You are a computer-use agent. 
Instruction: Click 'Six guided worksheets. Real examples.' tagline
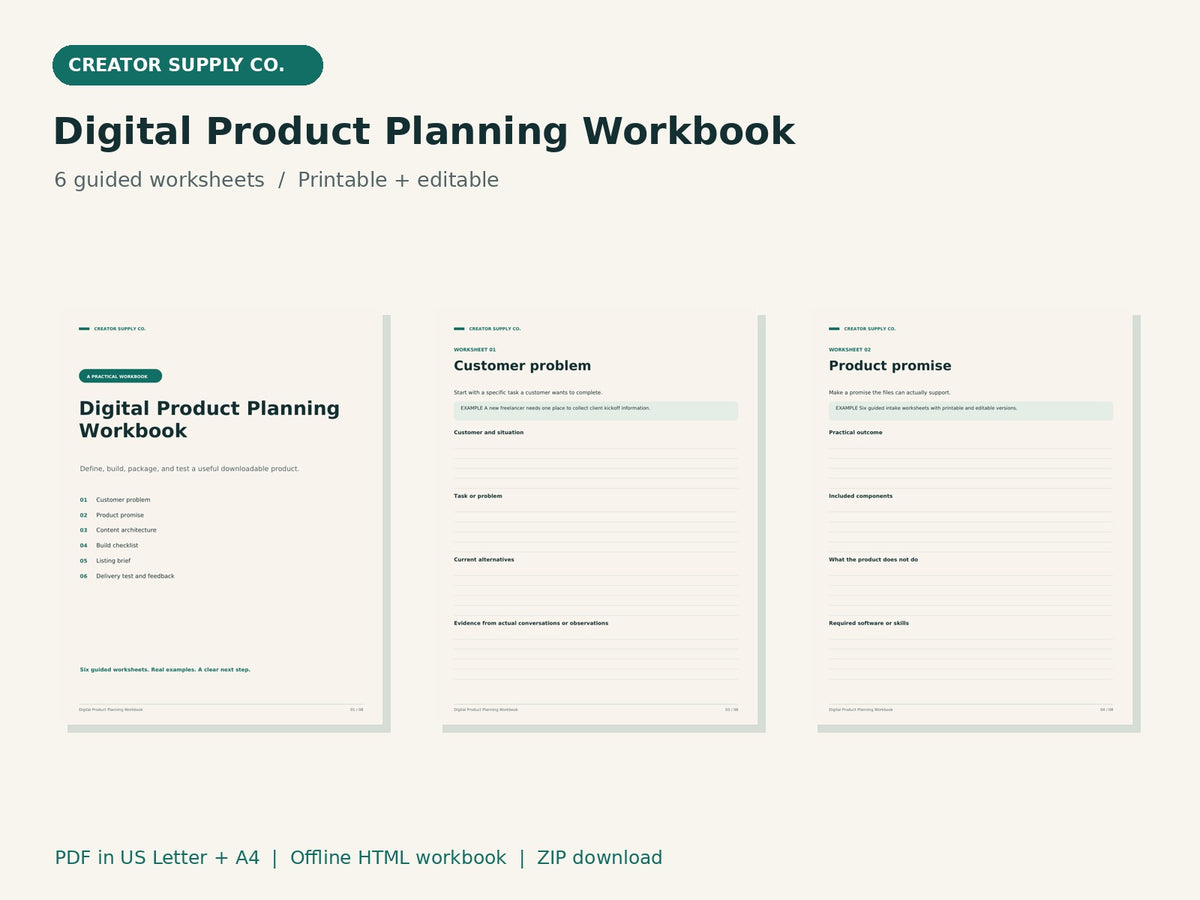[x=165, y=670]
